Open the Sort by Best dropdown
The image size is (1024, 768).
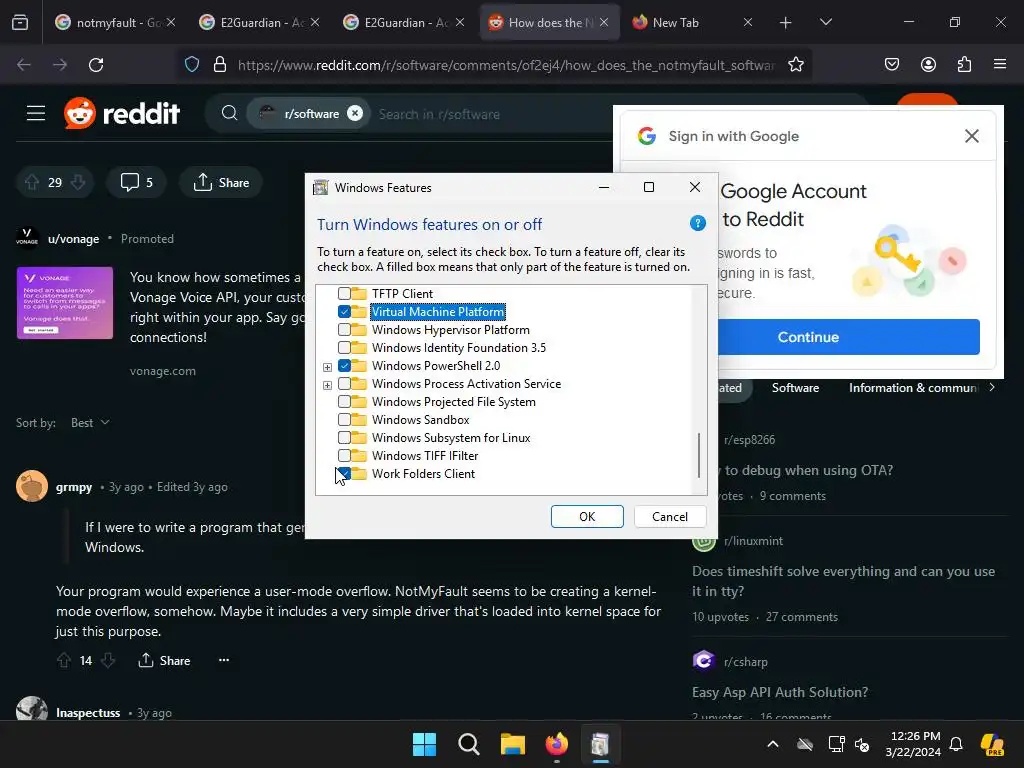pyautogui.click(x=90, y=423)
